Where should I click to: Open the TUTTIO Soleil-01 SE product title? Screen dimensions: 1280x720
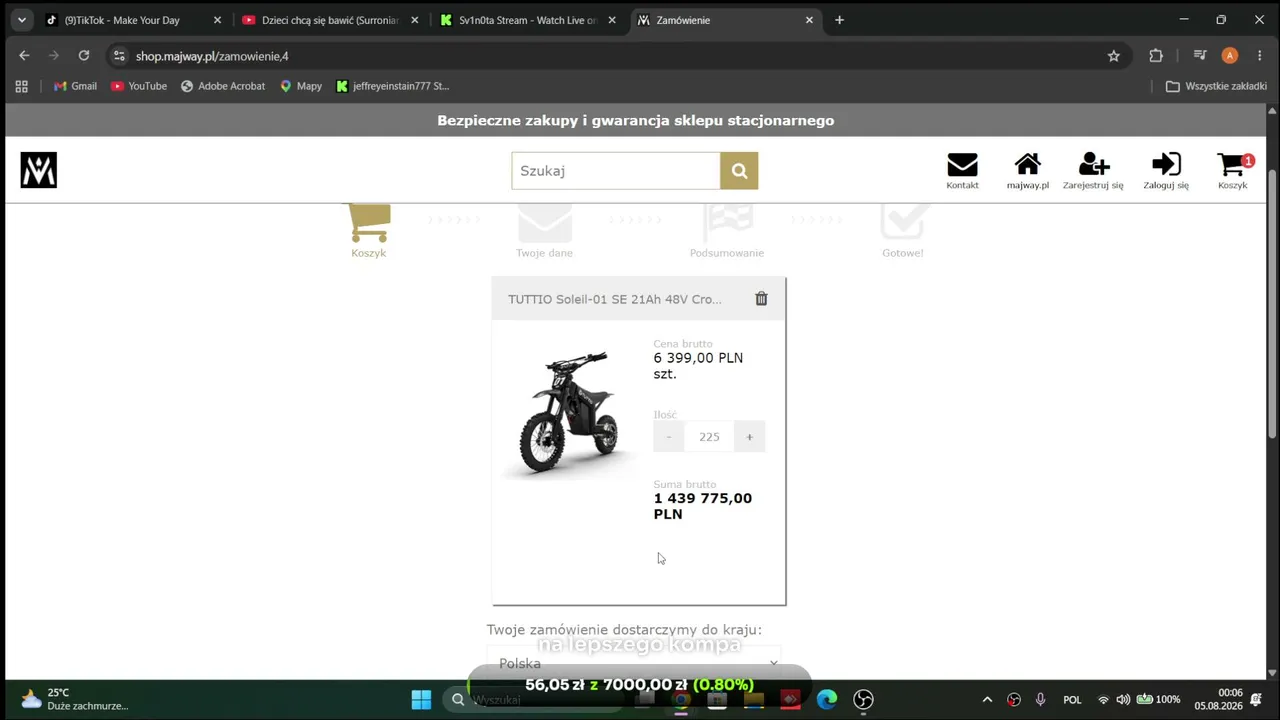[x=615, y=299]
